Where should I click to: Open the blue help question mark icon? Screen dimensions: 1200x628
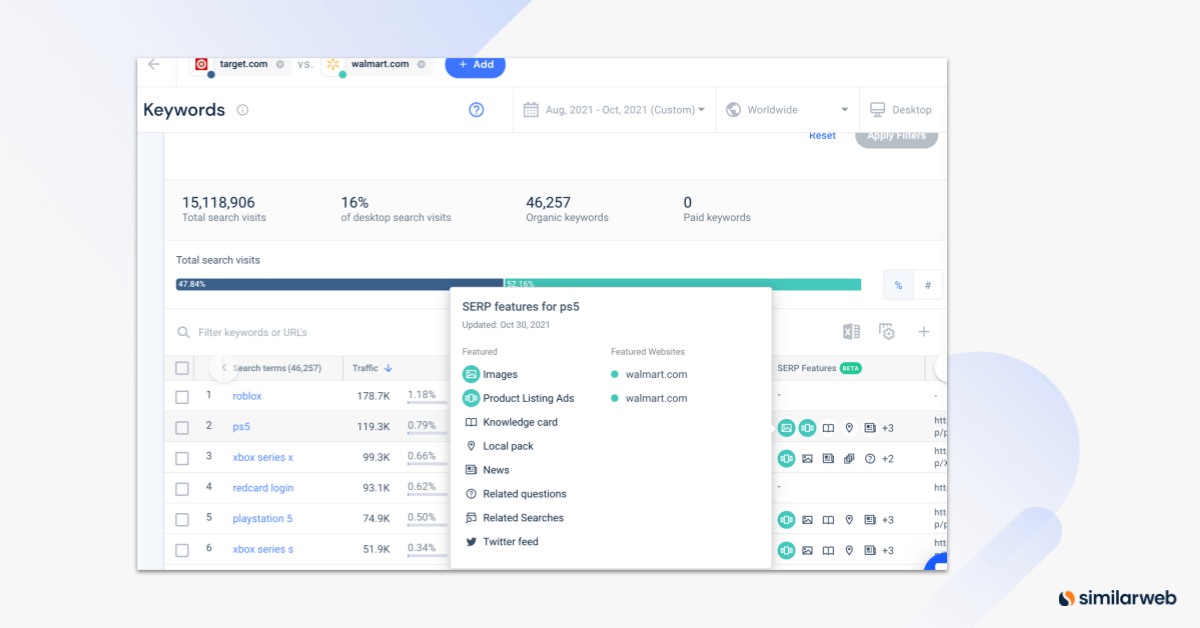pyautogui.click(x=476, y=110)
